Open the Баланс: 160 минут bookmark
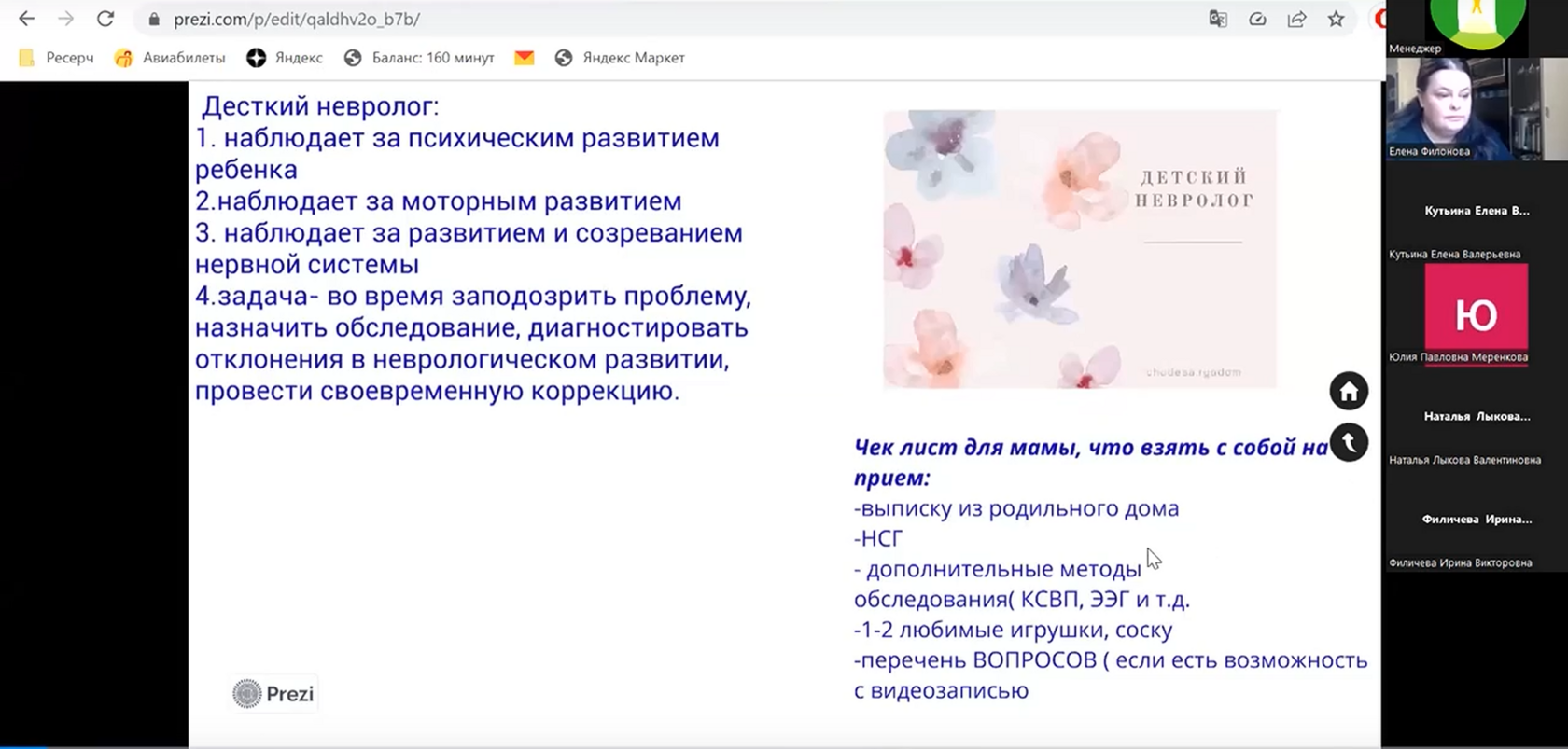 (419, 58)
